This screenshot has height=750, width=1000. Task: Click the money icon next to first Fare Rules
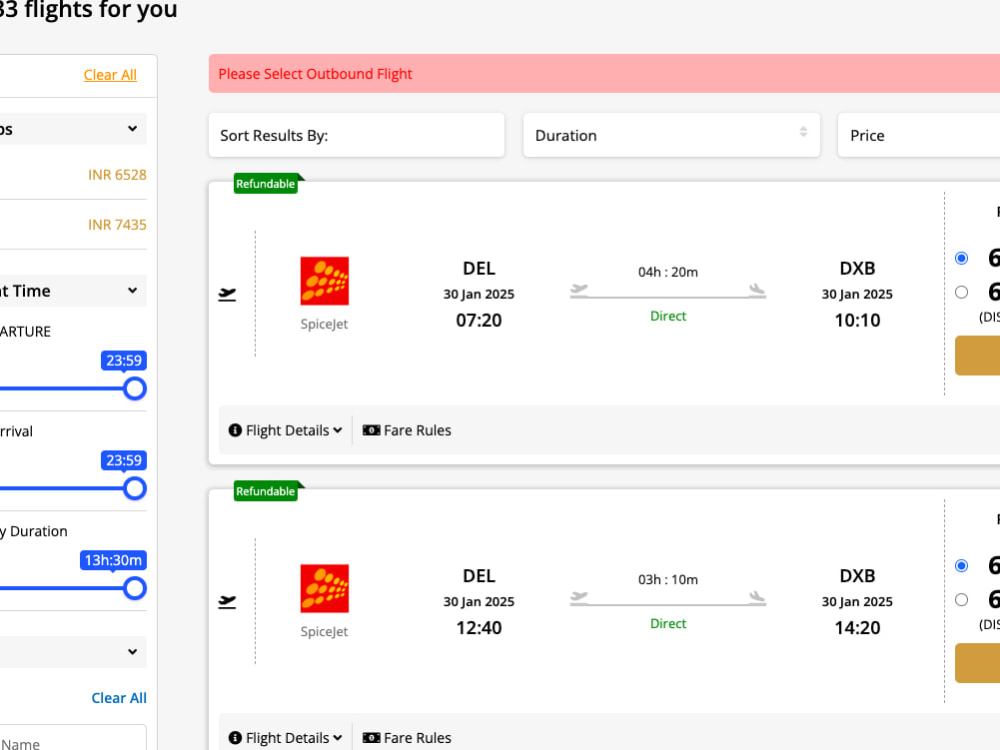tap(371, 430)
